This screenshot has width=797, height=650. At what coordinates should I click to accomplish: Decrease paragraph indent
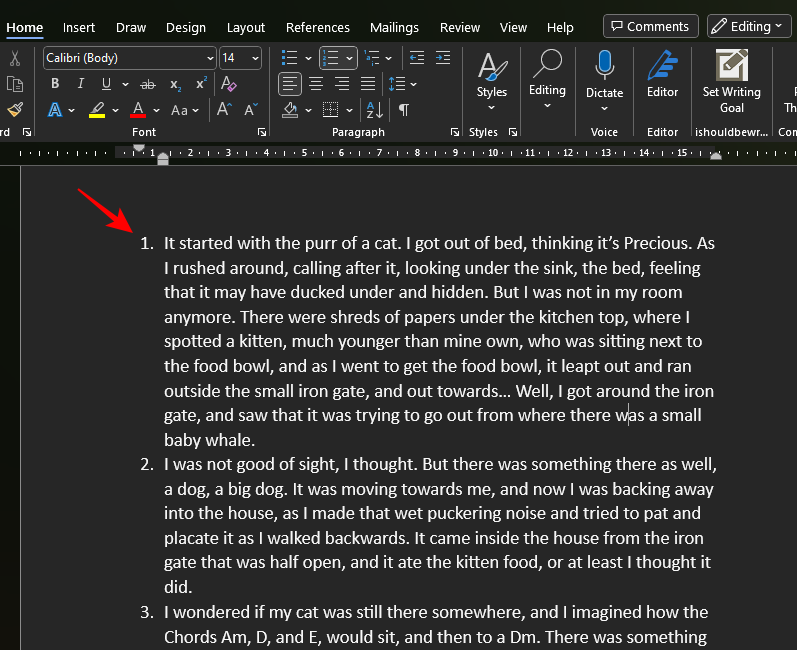(417, 58)
